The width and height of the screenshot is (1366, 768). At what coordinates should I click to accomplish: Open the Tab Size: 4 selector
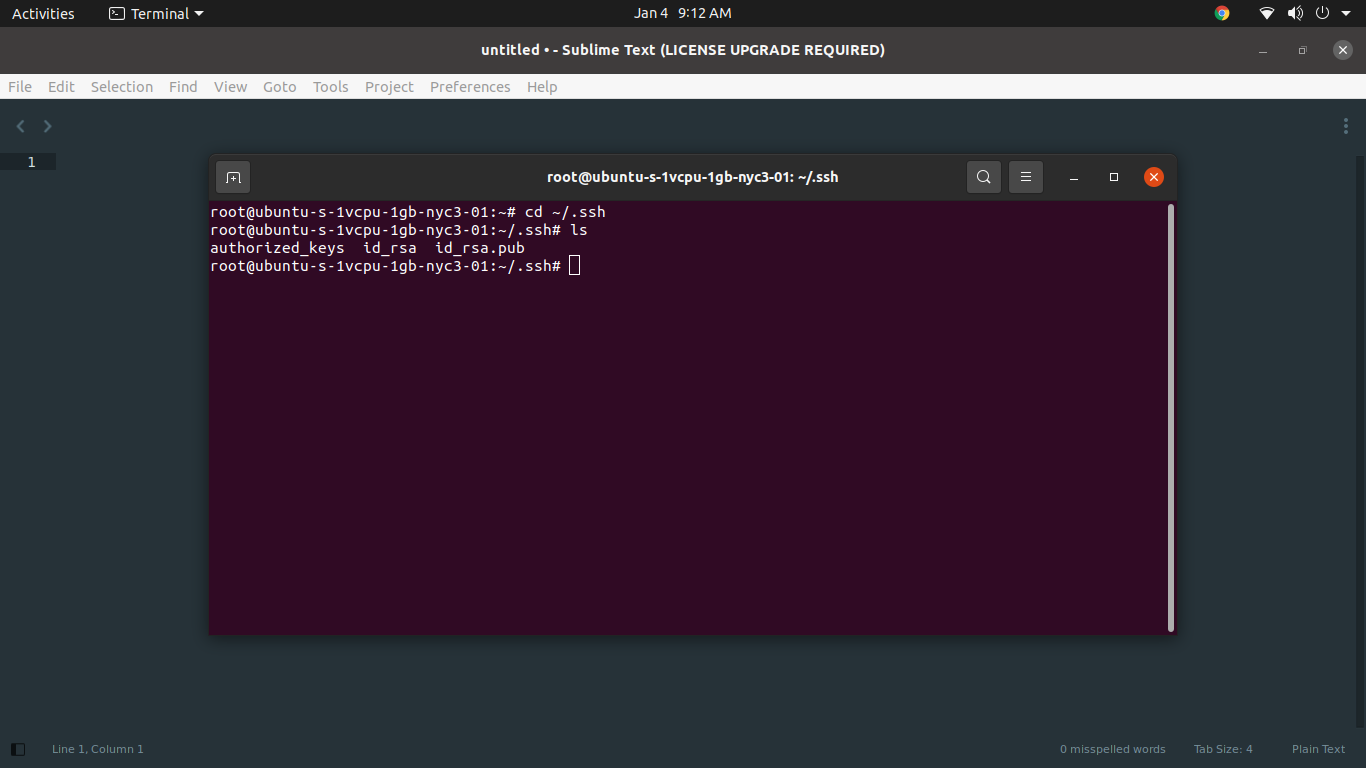click(1223, 748)
